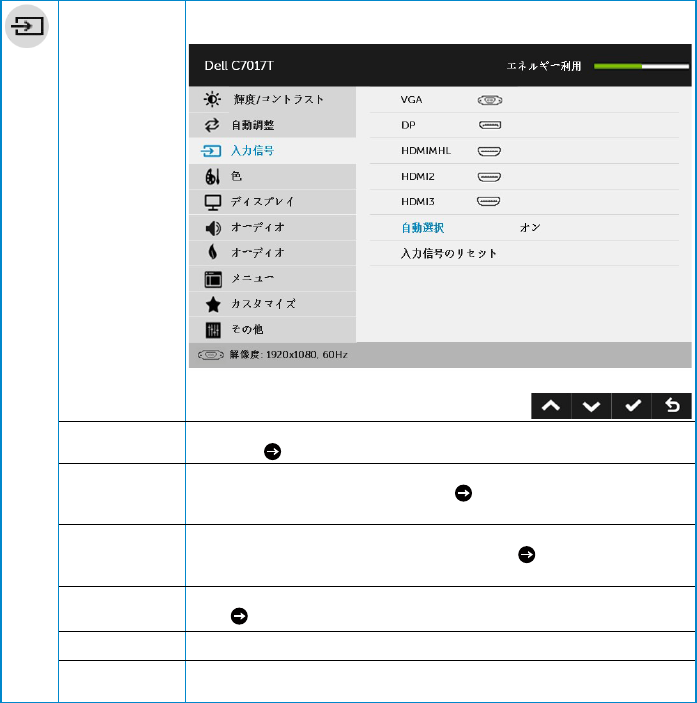Screen dimensions: 697x703
Task: Select the VGA input label
Action: point(411,100)
